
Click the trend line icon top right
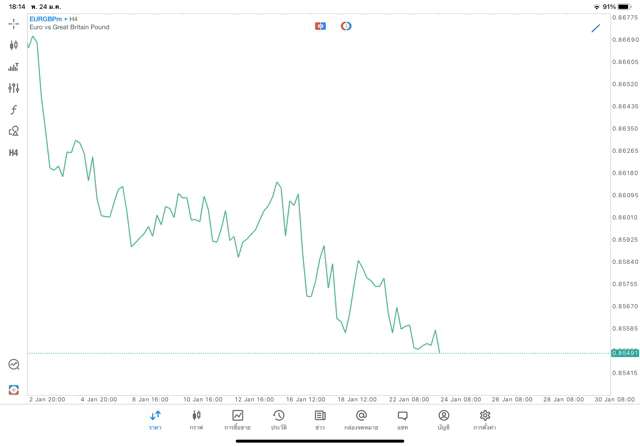596,28
